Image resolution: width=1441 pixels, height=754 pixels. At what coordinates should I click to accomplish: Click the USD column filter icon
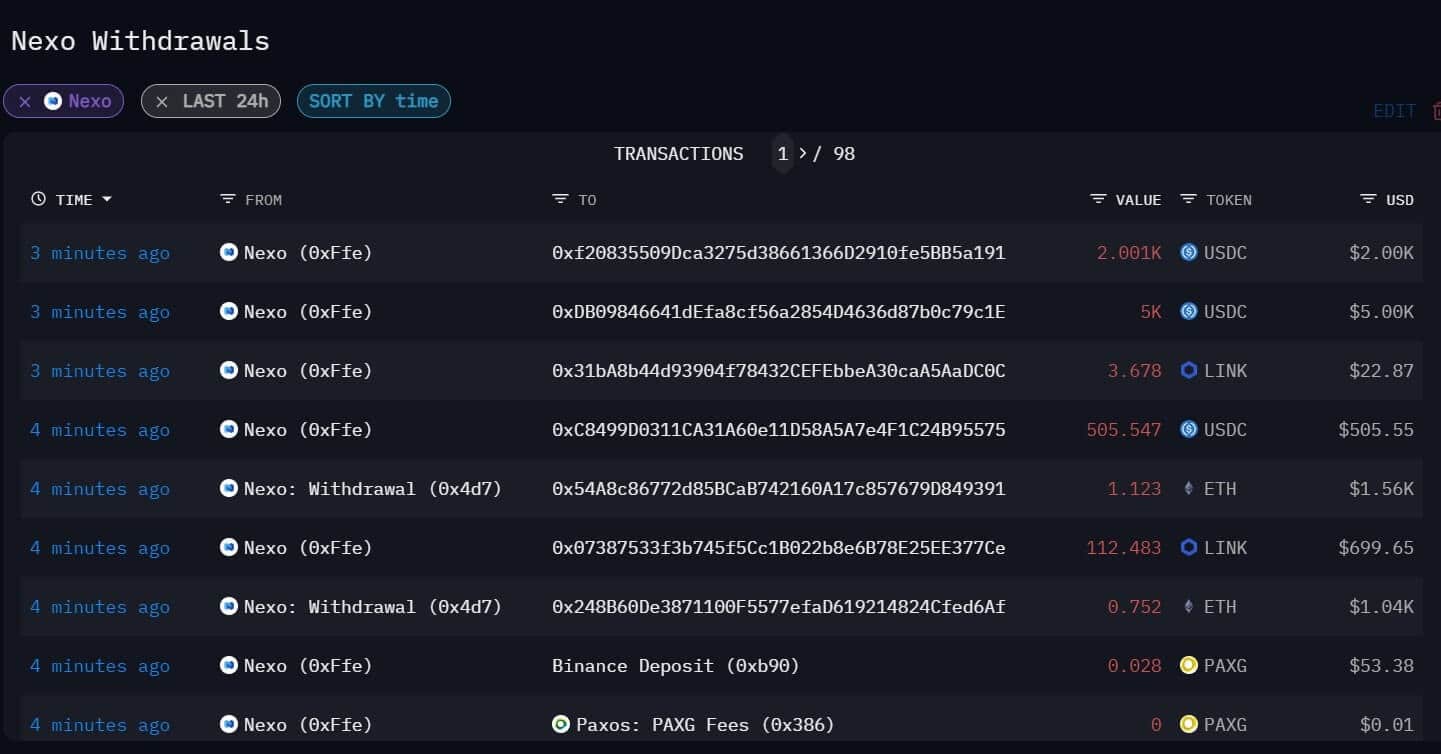click(x=1368, y=200)
